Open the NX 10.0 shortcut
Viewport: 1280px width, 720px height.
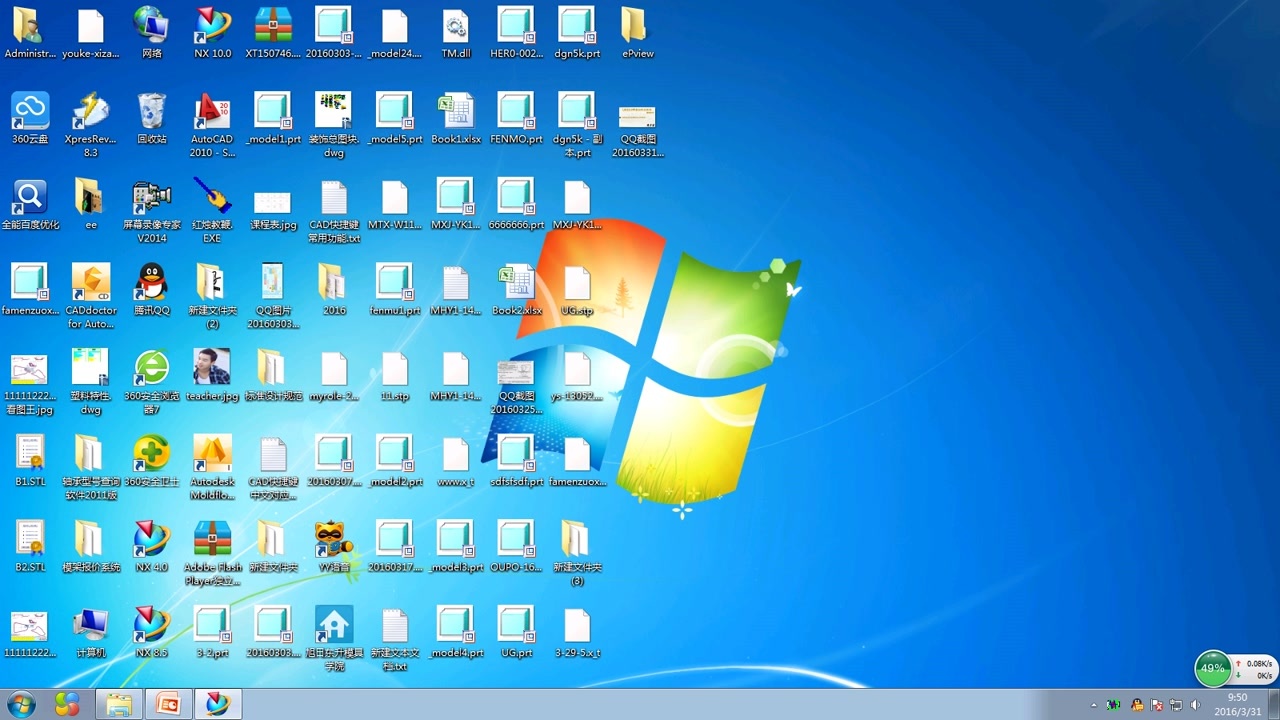tap(212, 33)
